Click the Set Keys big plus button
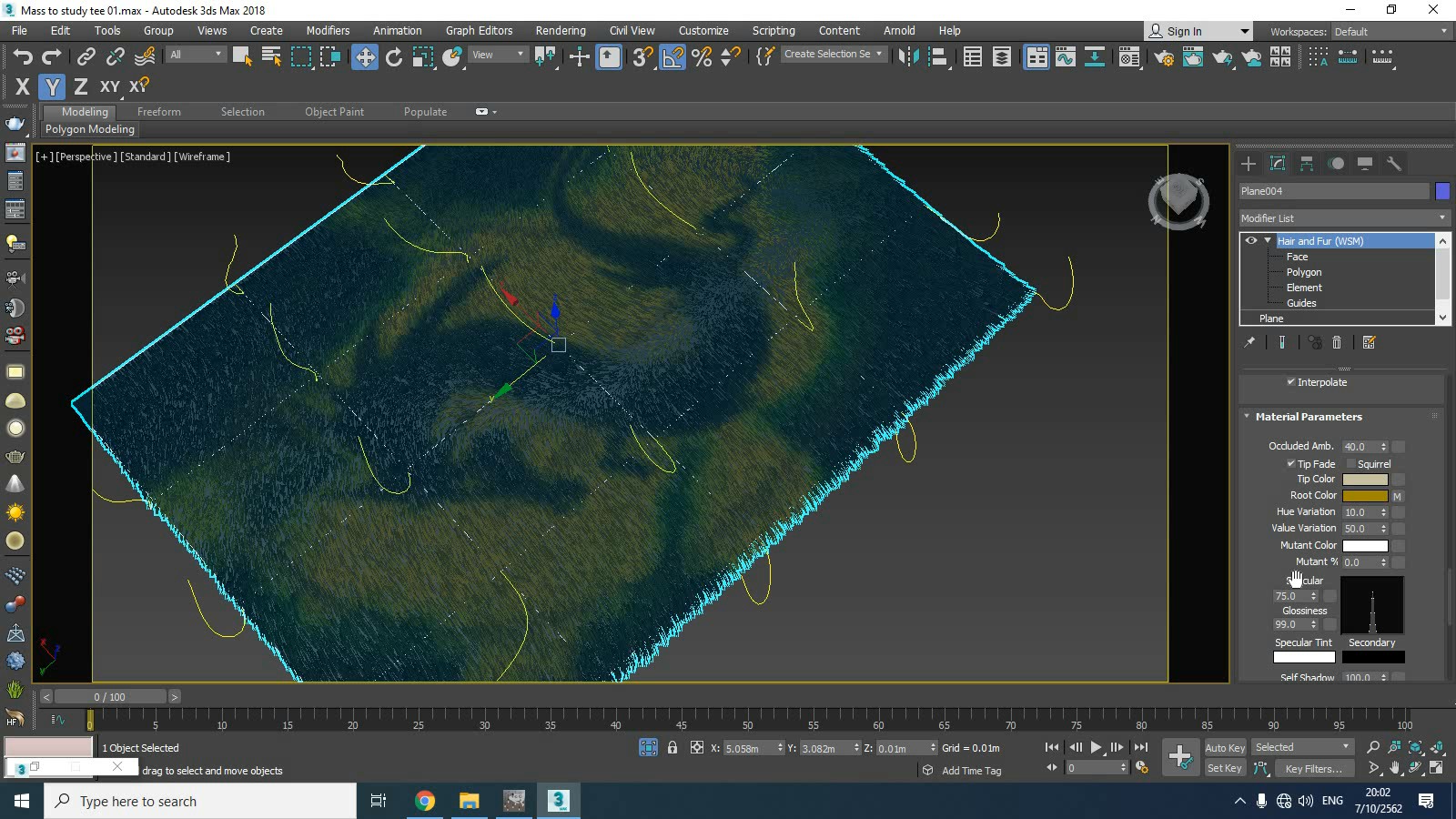 point(1180,756)
